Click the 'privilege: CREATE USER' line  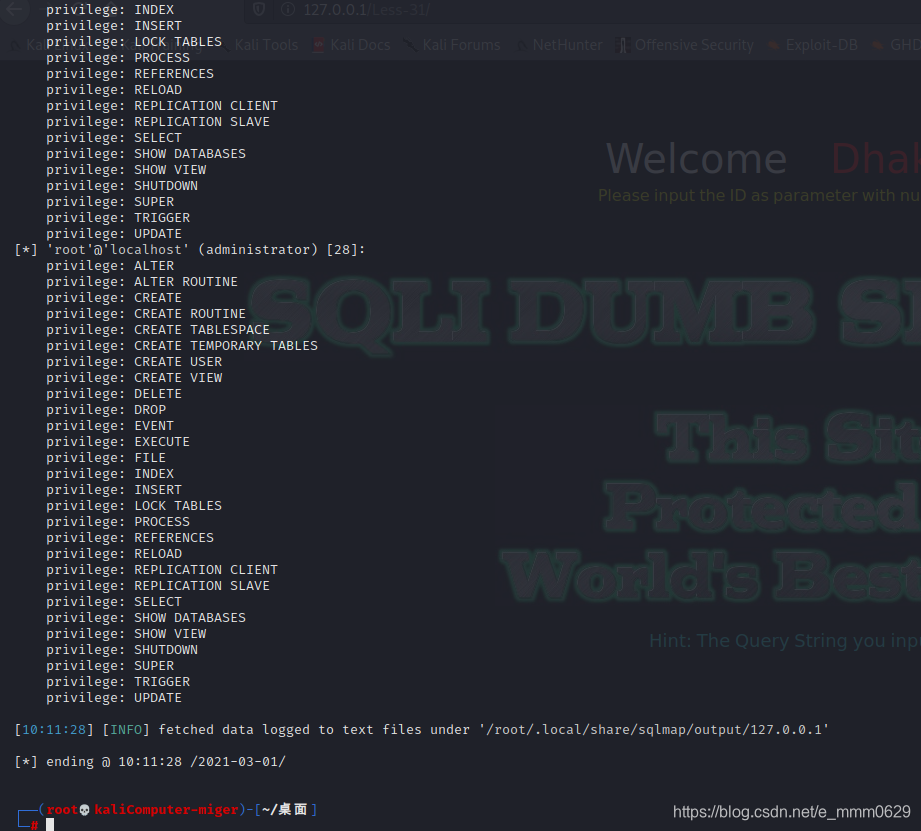pos(134,362)
